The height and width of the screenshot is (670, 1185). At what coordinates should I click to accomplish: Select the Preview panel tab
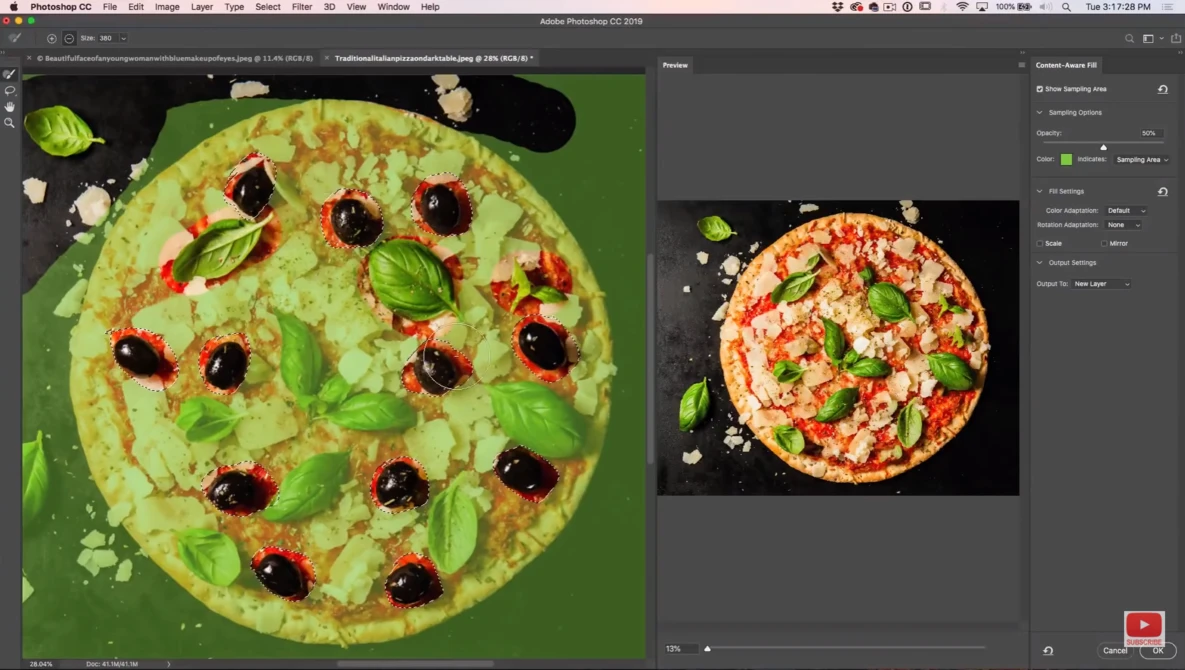pyautogui.click(x=675, y=65)
